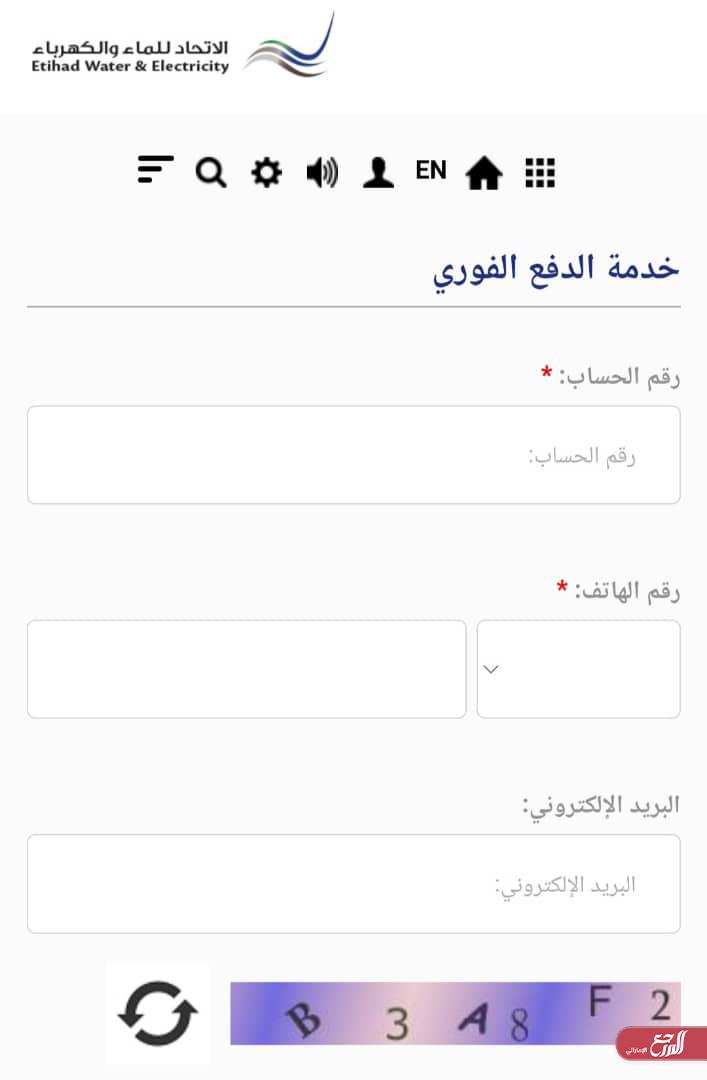The height and width of the screenshot is (1080, 707).
Task: Open the sort/filter lines menu icon
Action: (x=155, y=170)
